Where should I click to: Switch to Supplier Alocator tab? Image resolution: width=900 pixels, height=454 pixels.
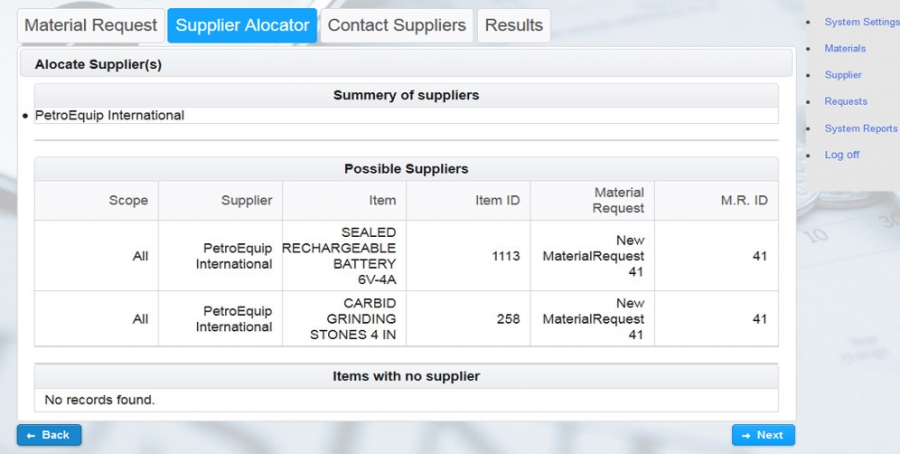(242, 26)
